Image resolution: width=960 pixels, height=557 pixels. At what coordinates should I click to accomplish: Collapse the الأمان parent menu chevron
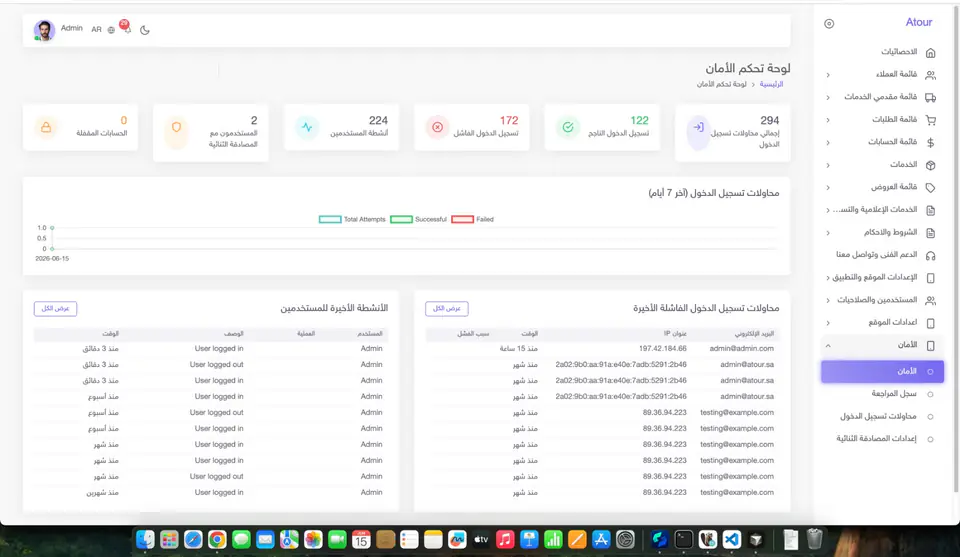pos(828,346)
